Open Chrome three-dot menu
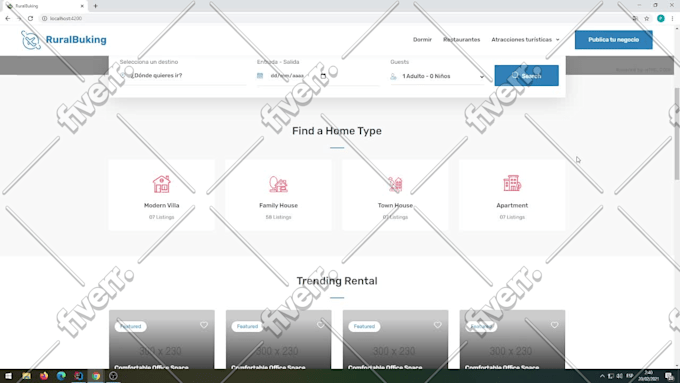Image resolution: width=680 pixels, height=383 pixels. point(673,18)
